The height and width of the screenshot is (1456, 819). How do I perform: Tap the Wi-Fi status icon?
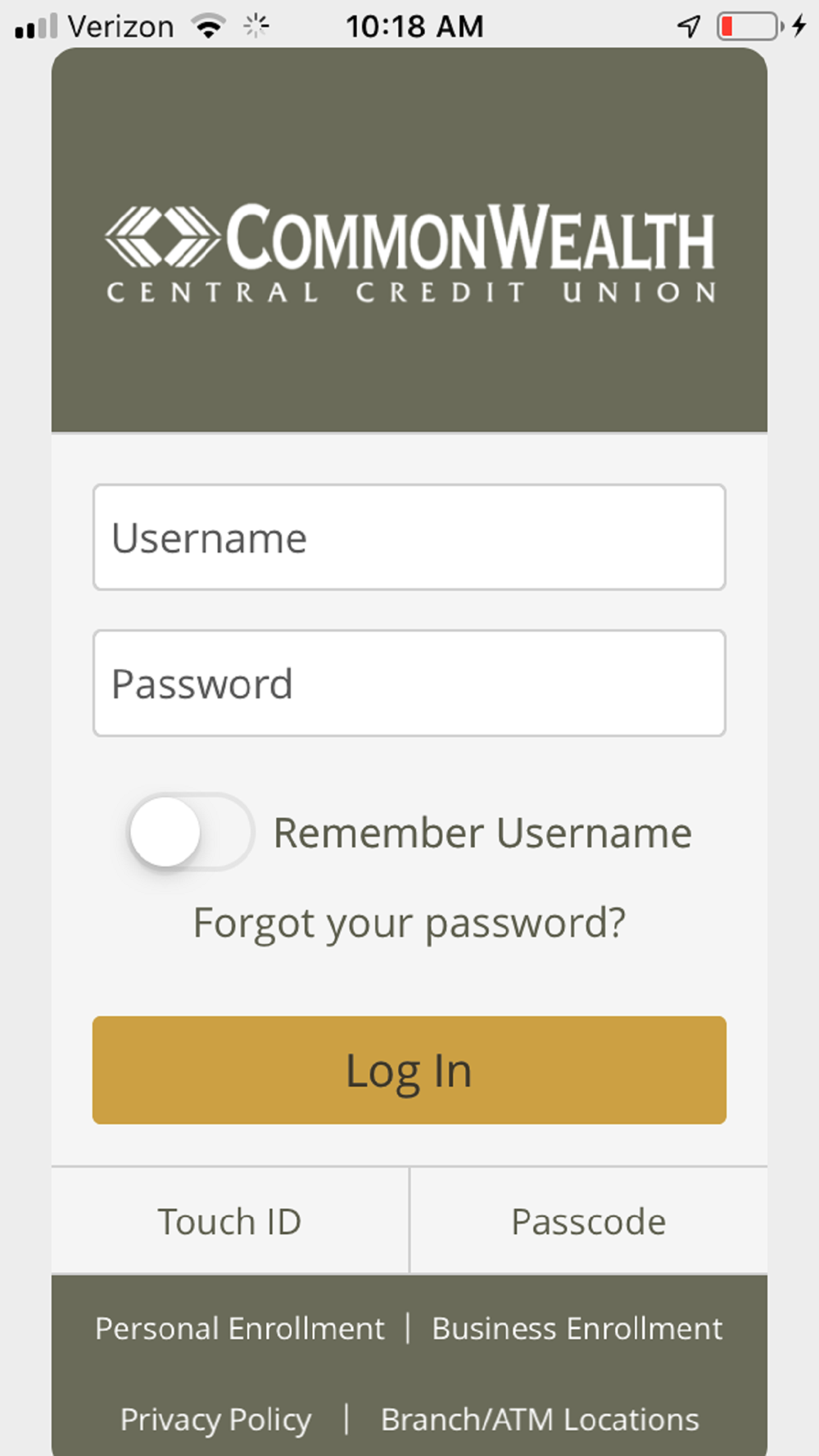tap(209, 27)
